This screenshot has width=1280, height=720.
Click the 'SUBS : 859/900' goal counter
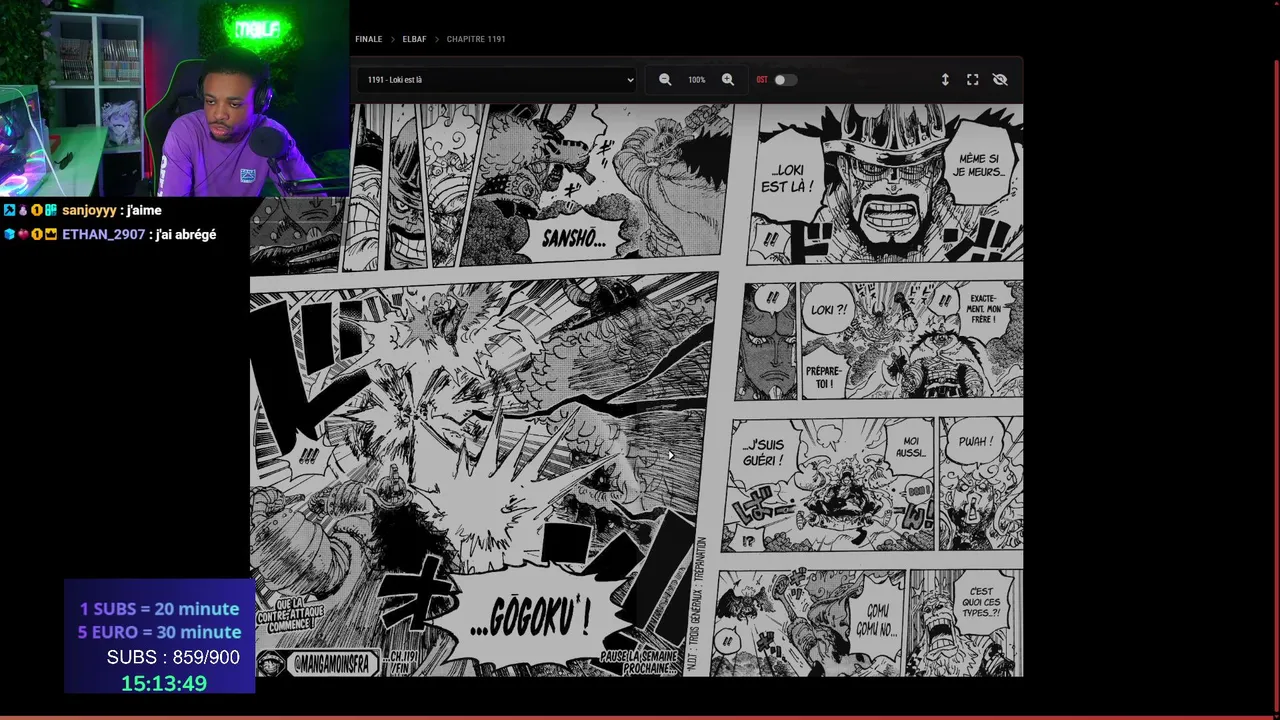point(173,657)
